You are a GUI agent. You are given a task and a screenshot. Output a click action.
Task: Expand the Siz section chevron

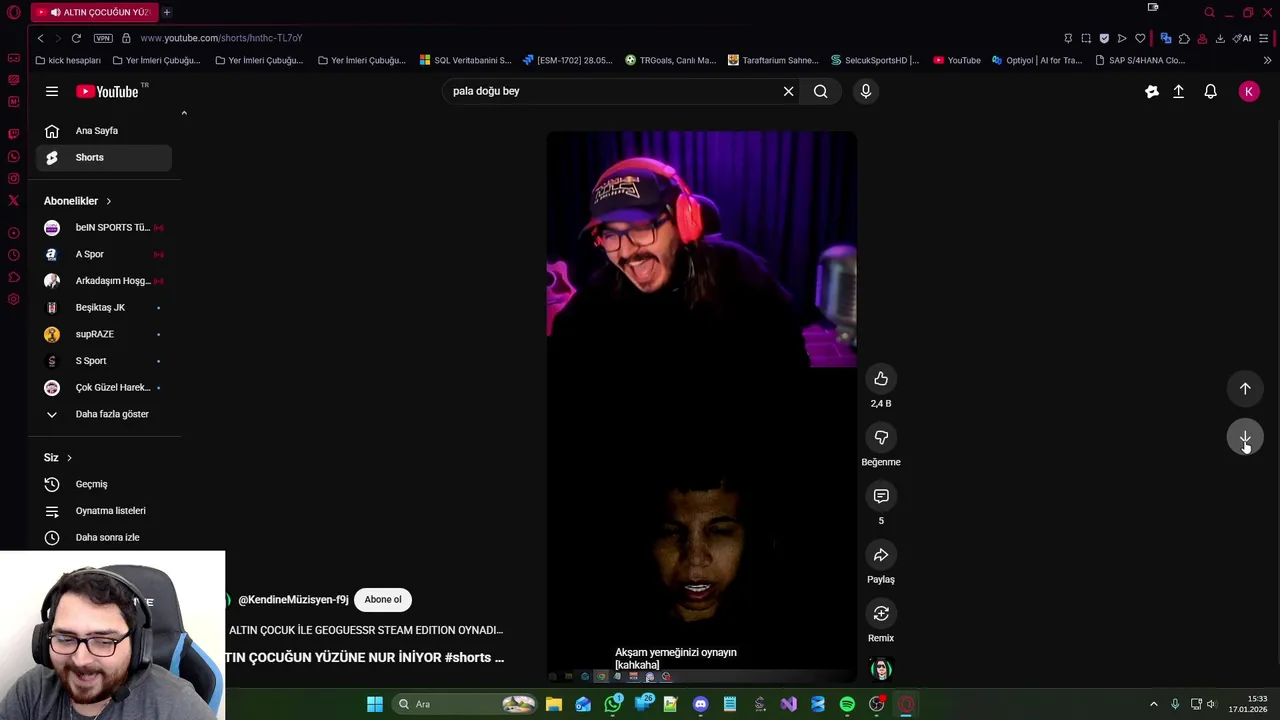click(x=69, y=458)
